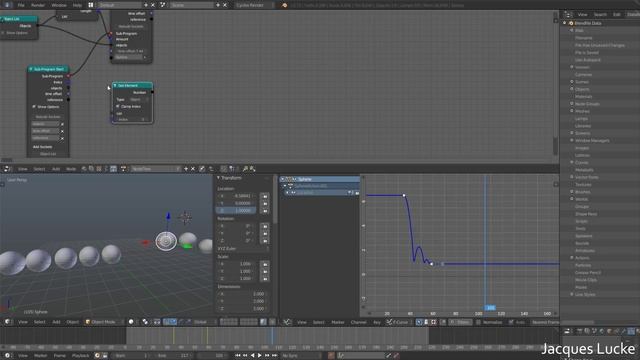The height and width of the screenshot is (360, 640).
Task: Select Sphere channel in graph editor
Action: tap(320, 179)
